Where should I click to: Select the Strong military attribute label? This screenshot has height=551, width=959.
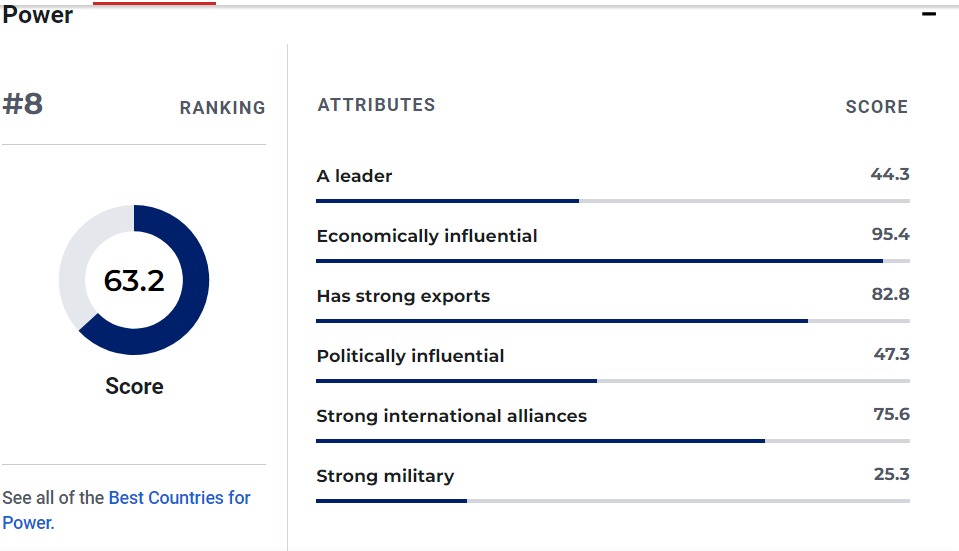[x=385, y=476]
